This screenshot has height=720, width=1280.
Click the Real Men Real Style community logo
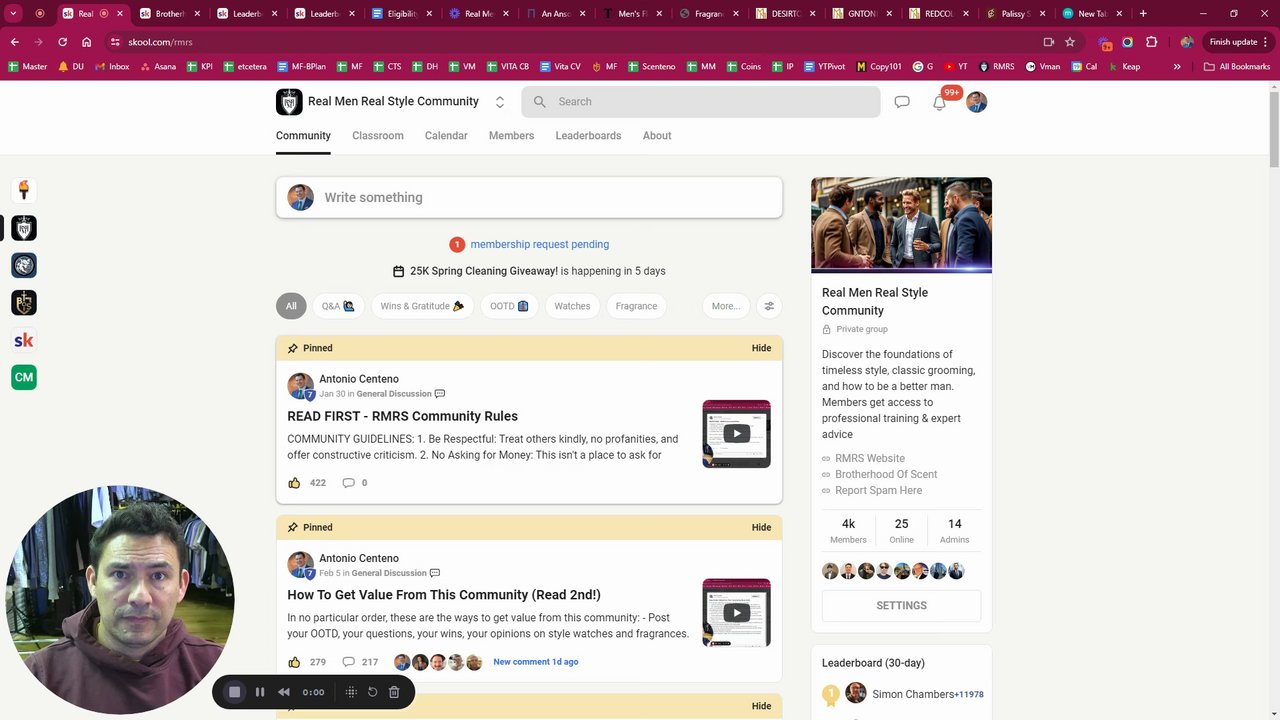point(289,102)
